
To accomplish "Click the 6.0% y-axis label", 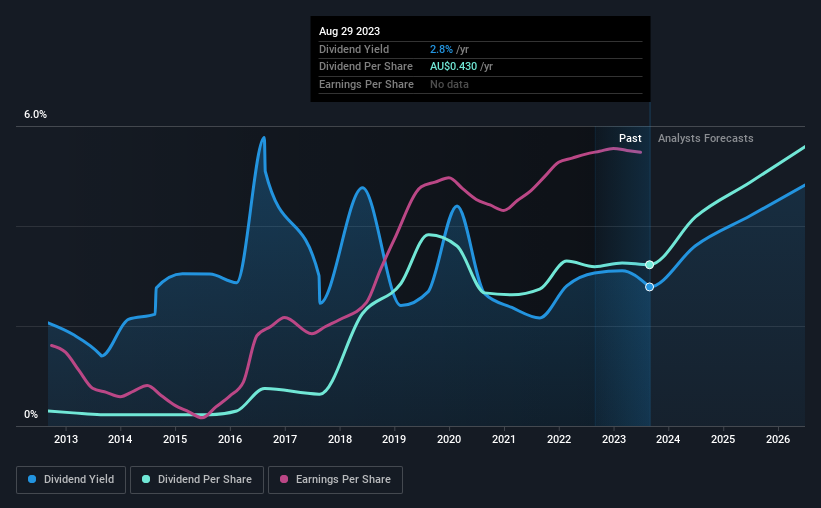I will tap(35, 115).
